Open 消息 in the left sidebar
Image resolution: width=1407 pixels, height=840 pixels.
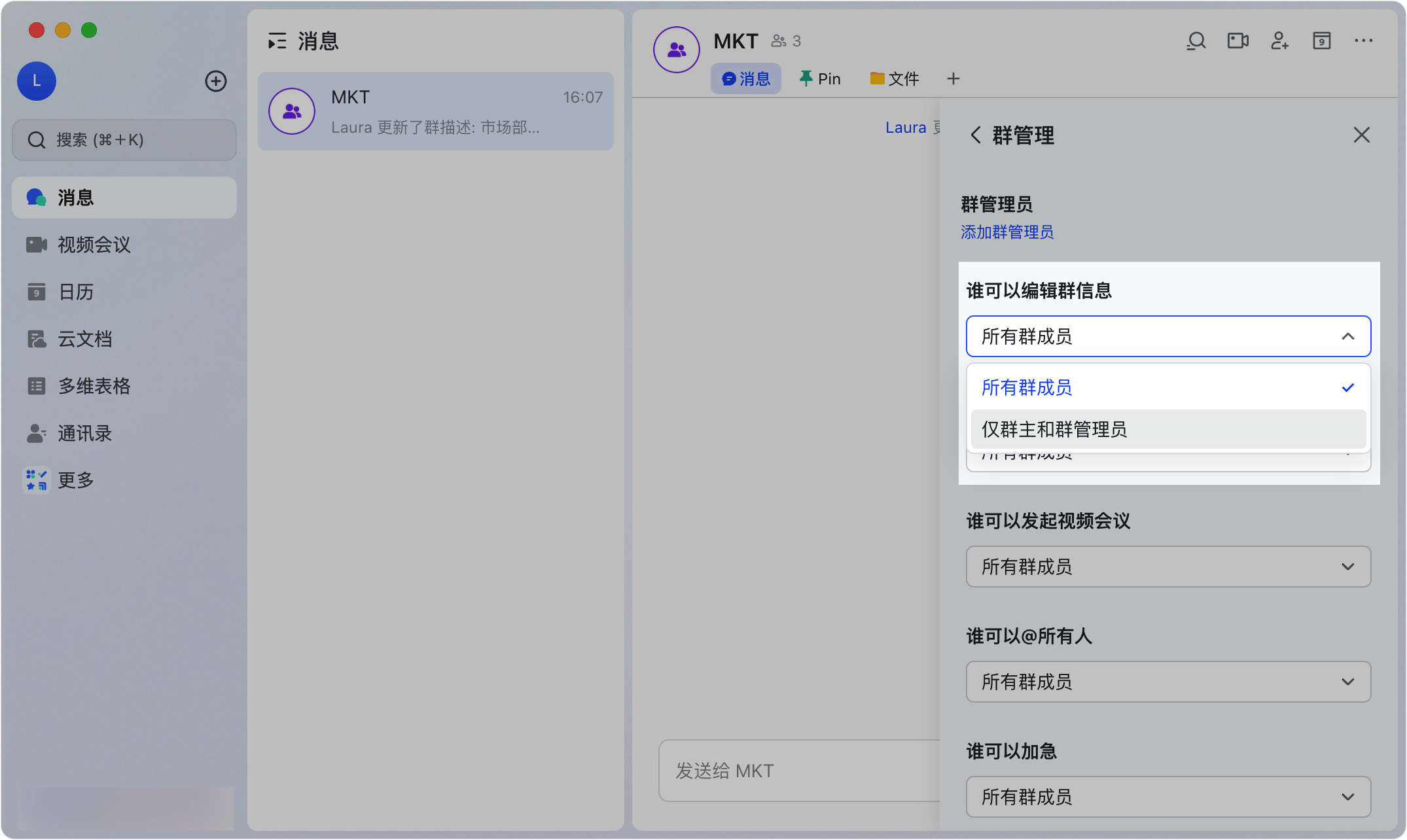point(124,198)
